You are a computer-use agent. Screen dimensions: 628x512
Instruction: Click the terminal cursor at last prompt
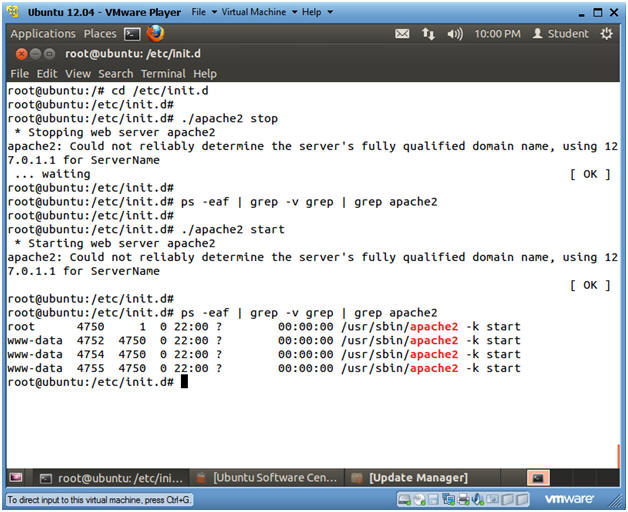(184, 382)
